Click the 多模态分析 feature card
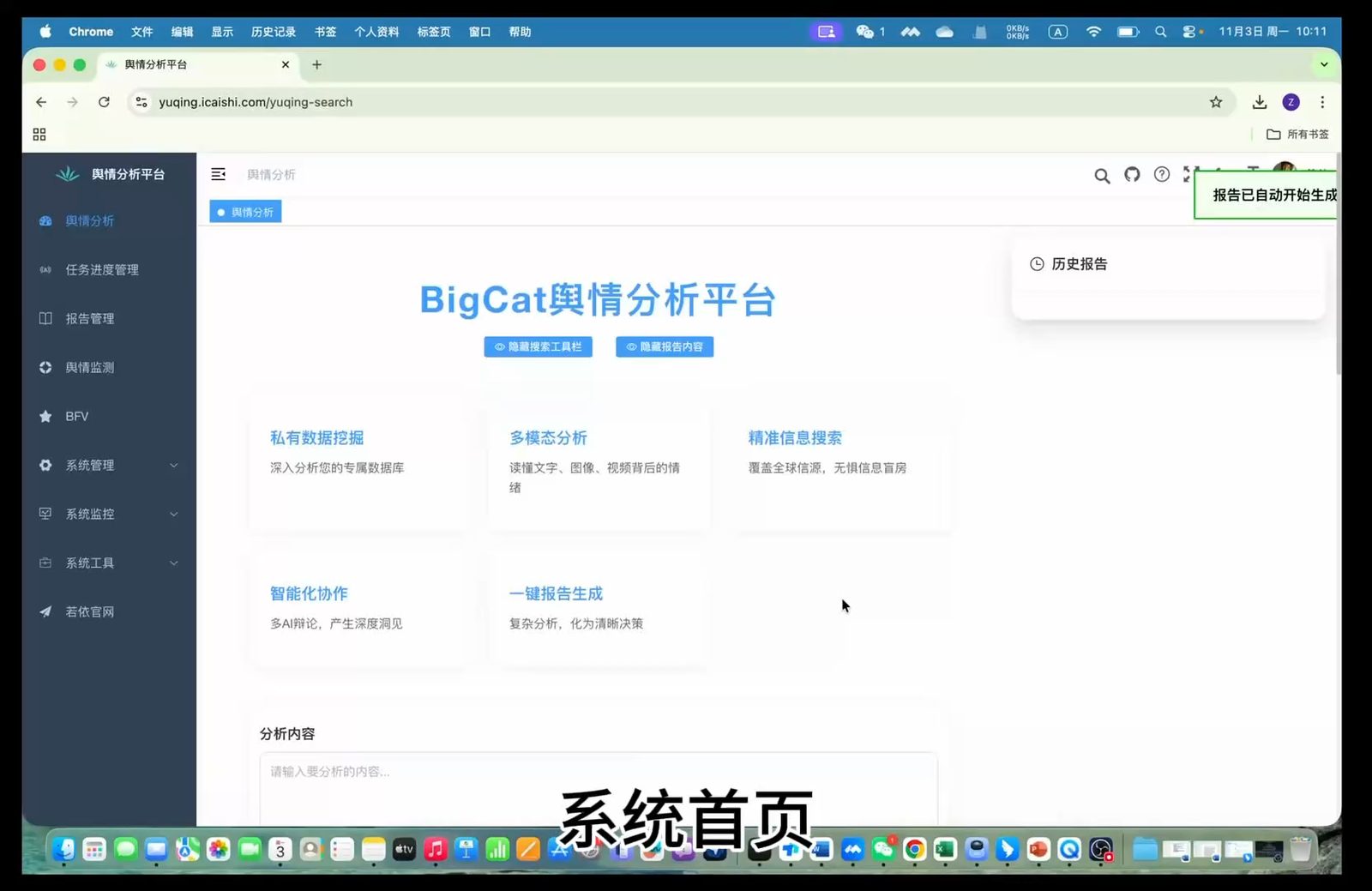This screenshot has height=891, width=1372. (x=598, y=466)
